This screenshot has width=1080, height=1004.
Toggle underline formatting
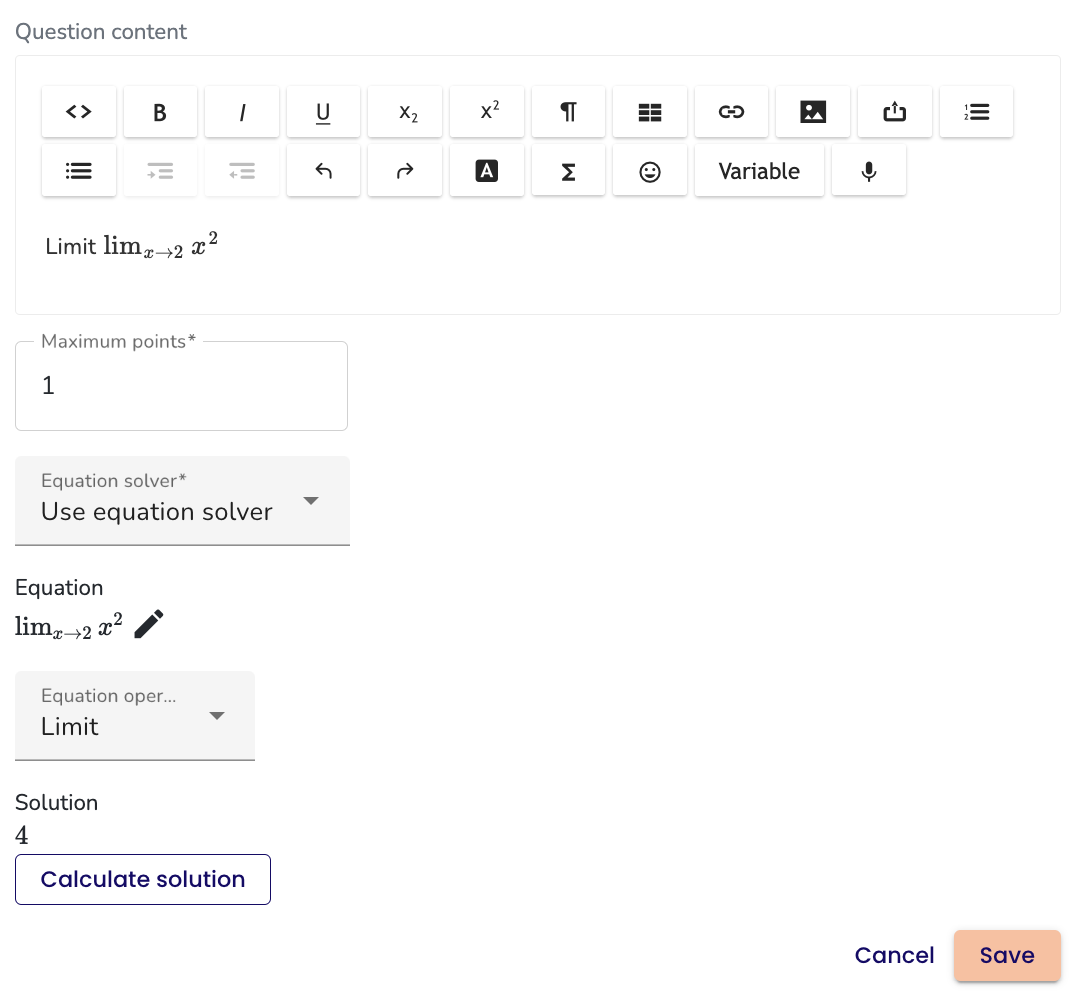click(323, 112)
